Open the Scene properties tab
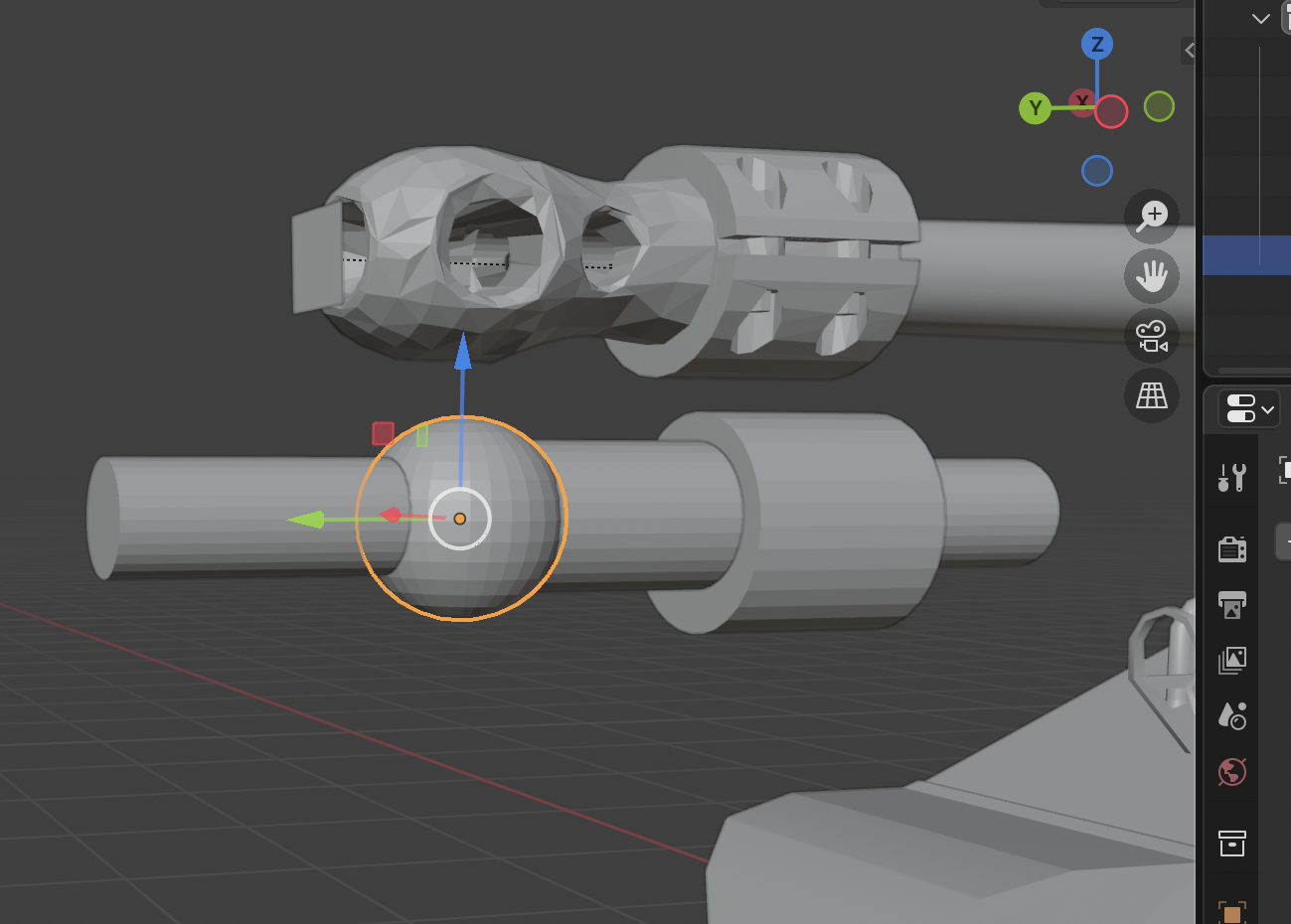 (1232, 715)
